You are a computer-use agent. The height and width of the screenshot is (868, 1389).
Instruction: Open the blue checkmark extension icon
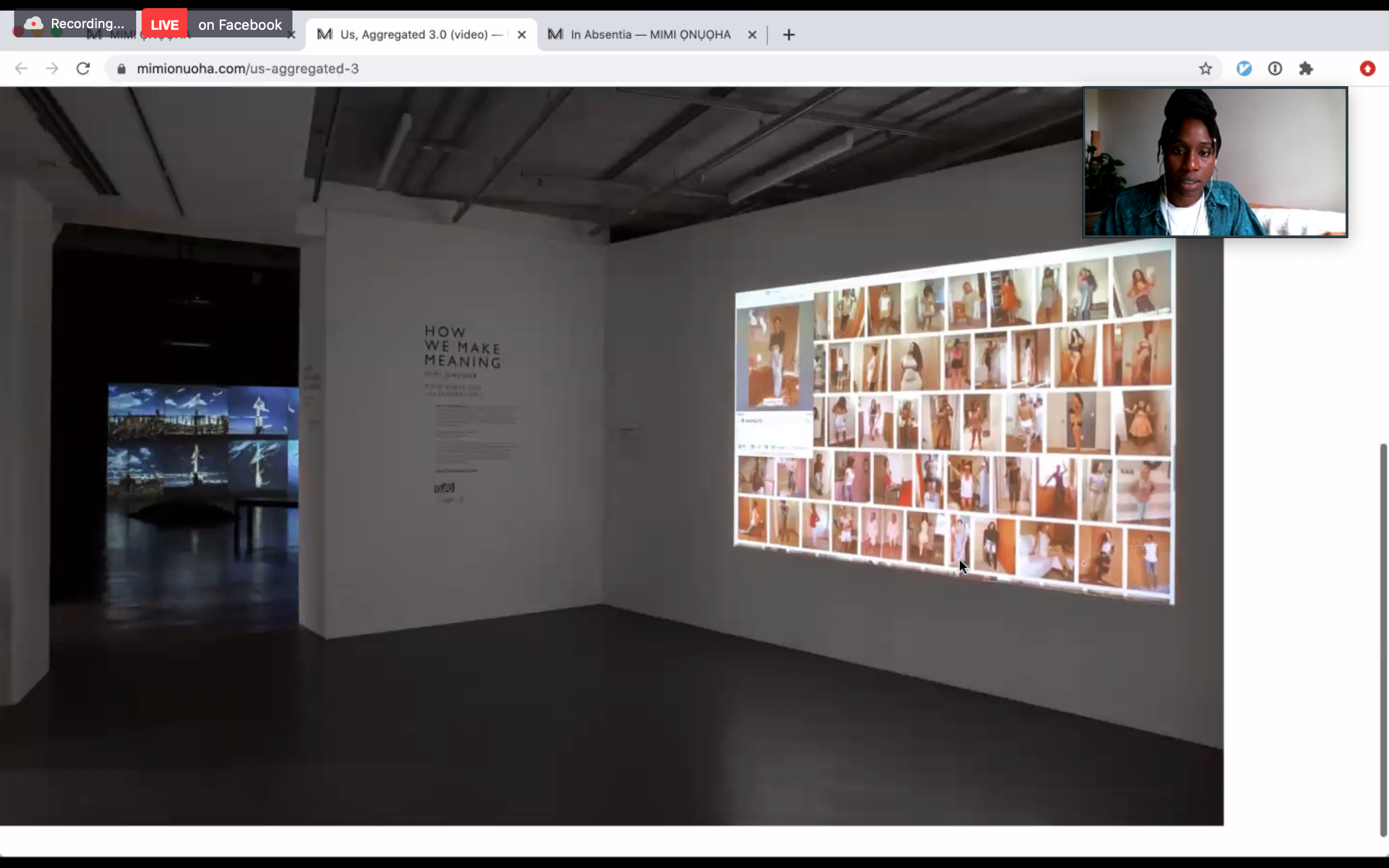(1244, 69)
